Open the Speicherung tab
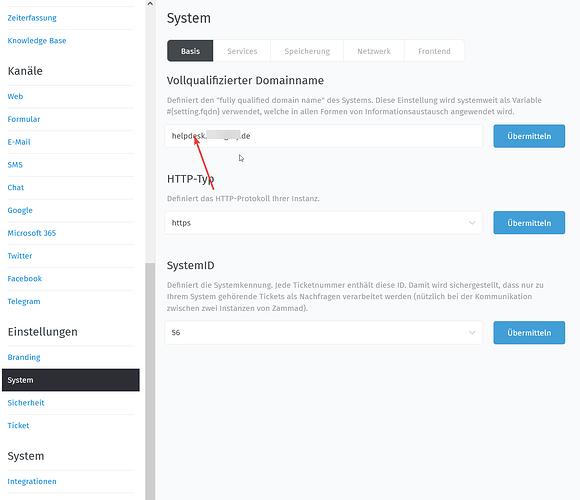580x500 pixels. click(x=307, y=51)
